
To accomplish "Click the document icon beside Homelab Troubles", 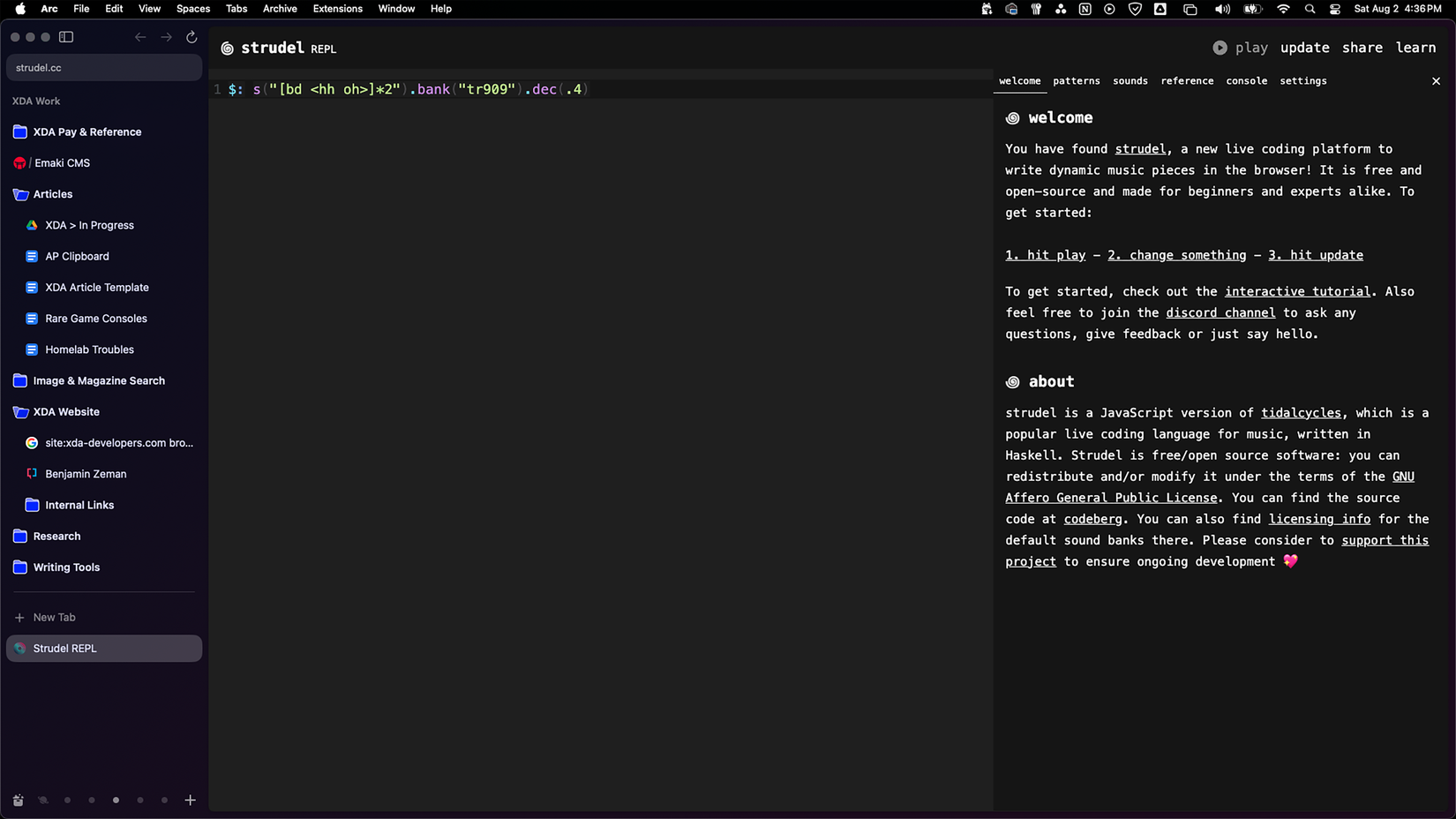I will click(32, 349).
